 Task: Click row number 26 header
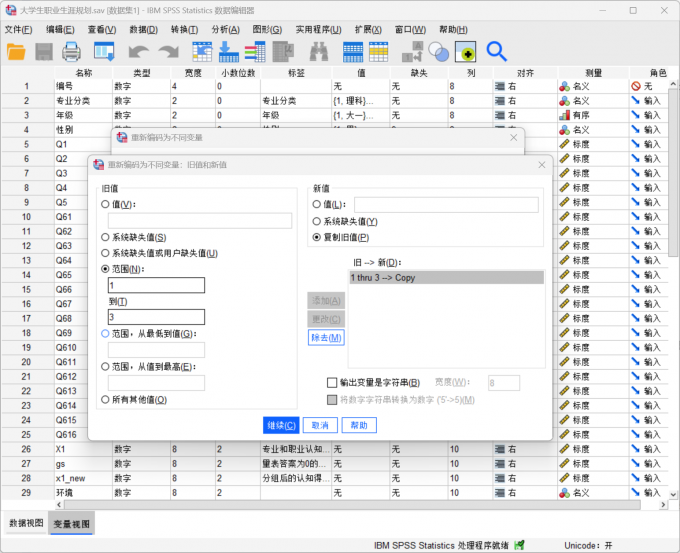click(x=27, y=449)
